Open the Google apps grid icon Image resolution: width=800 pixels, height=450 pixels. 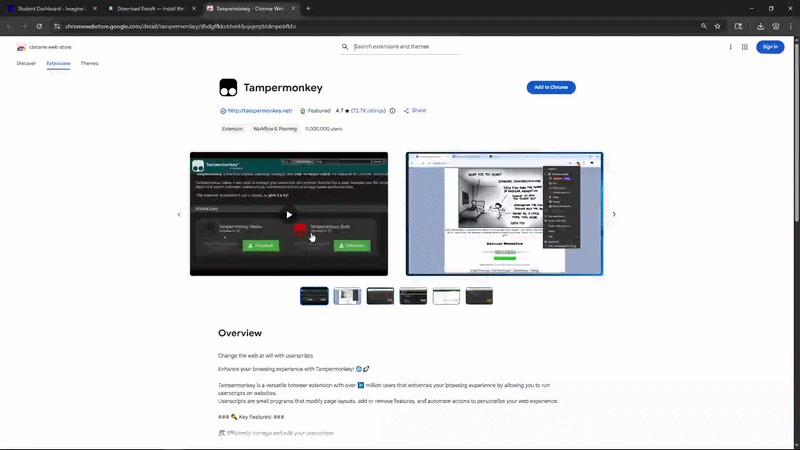pos(745,47)
